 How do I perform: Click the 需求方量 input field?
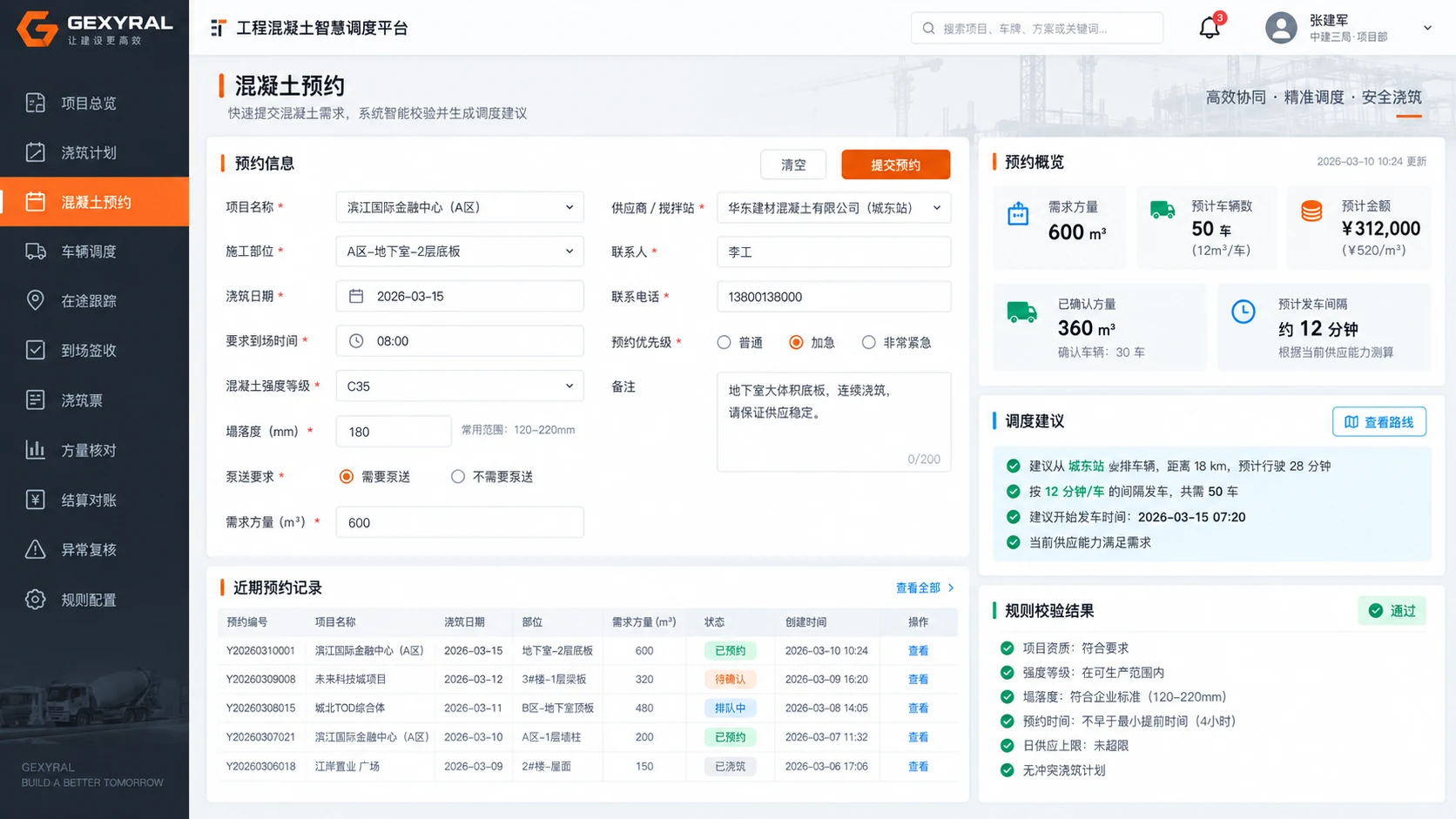(x=460, y=522)
